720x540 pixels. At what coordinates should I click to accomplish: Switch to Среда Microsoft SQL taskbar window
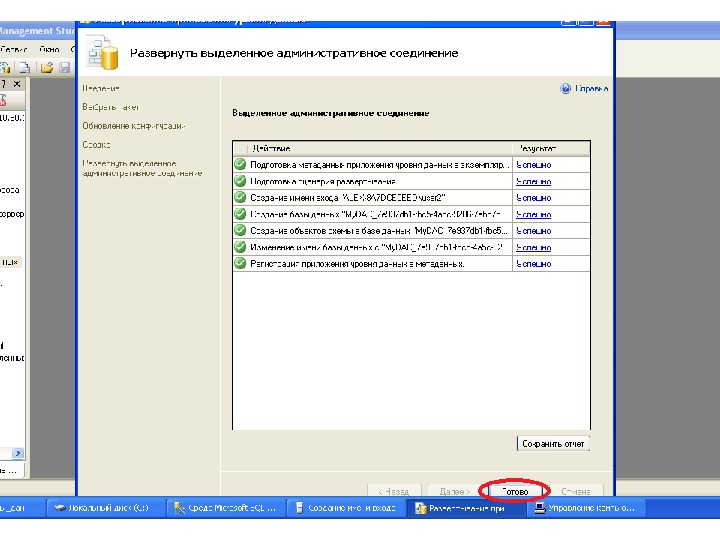tap(226, 508)
